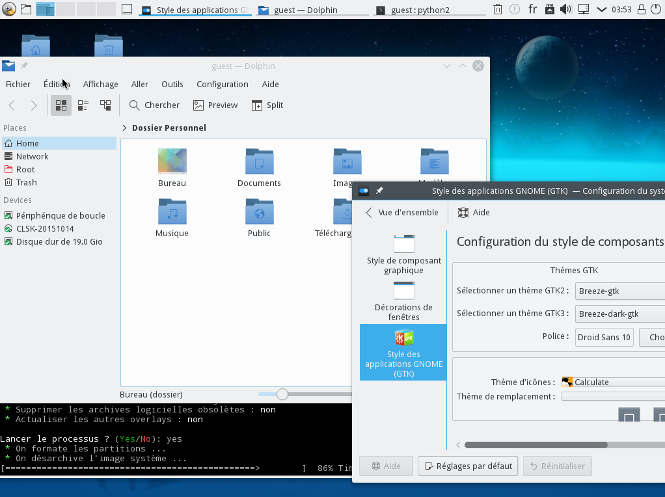The width and height of the screenshot is (665, 497).
Task: Open the display/network monitor tray icon
Action: point(584,9)
